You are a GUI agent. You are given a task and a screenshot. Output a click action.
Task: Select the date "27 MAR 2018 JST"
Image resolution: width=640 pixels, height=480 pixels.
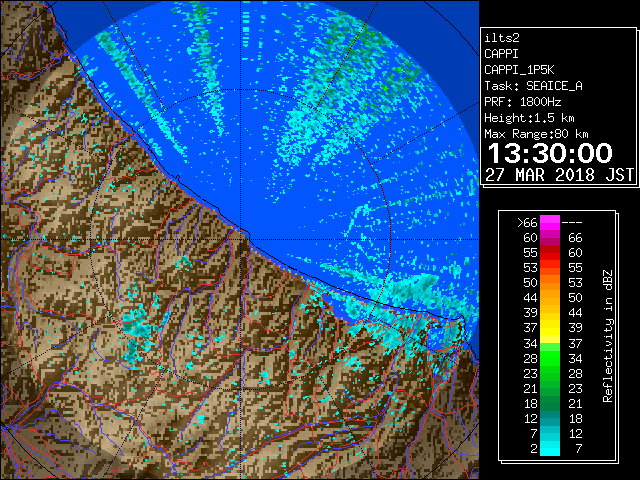[560, 175]
